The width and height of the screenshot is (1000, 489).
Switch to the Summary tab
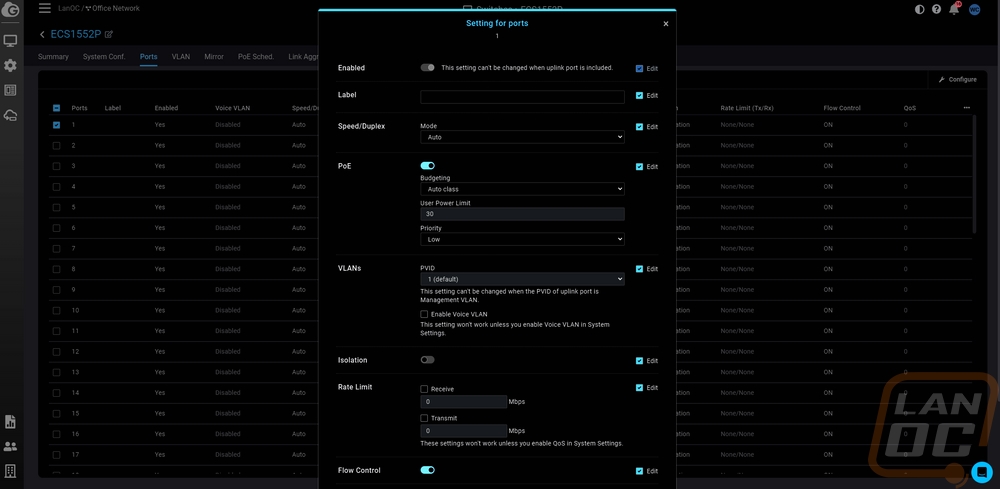pyautogui.click(x=53, y=57)
